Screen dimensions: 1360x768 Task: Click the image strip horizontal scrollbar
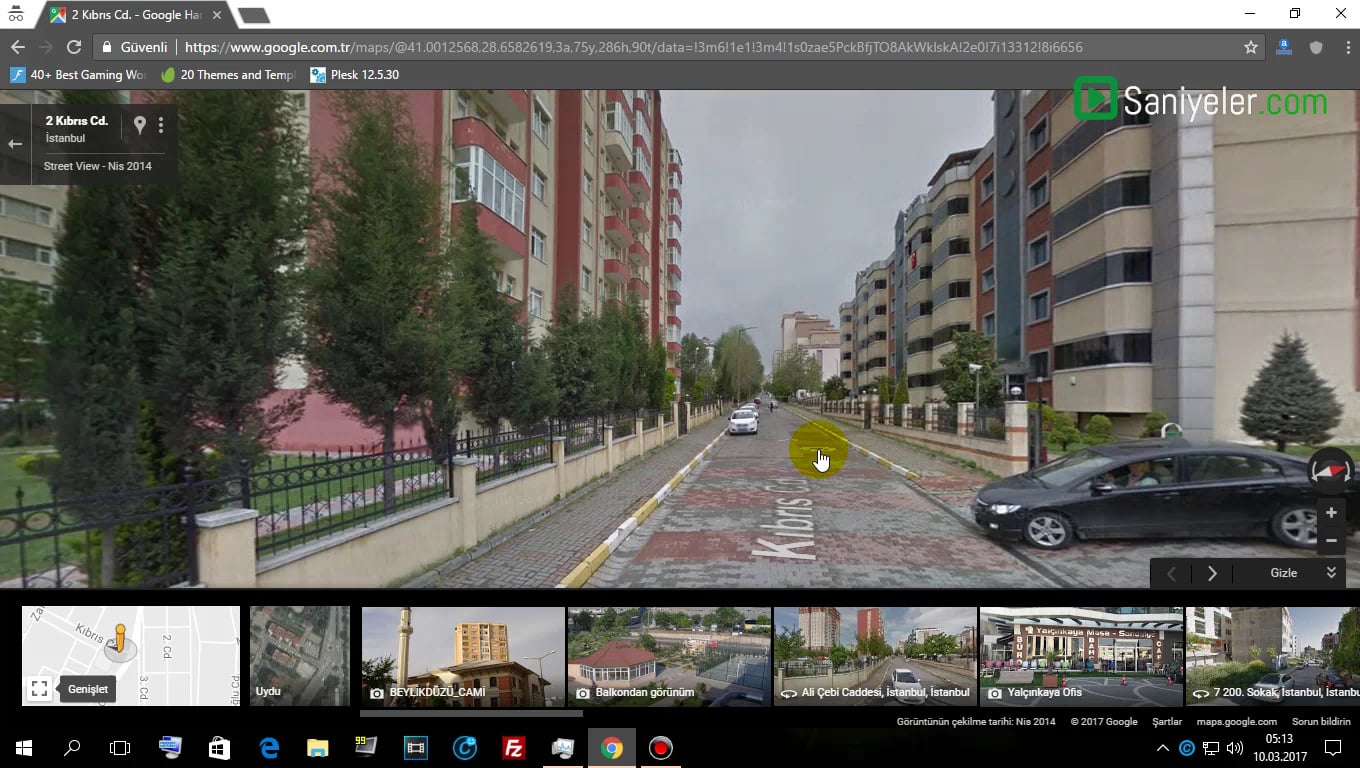coord(471,713)
